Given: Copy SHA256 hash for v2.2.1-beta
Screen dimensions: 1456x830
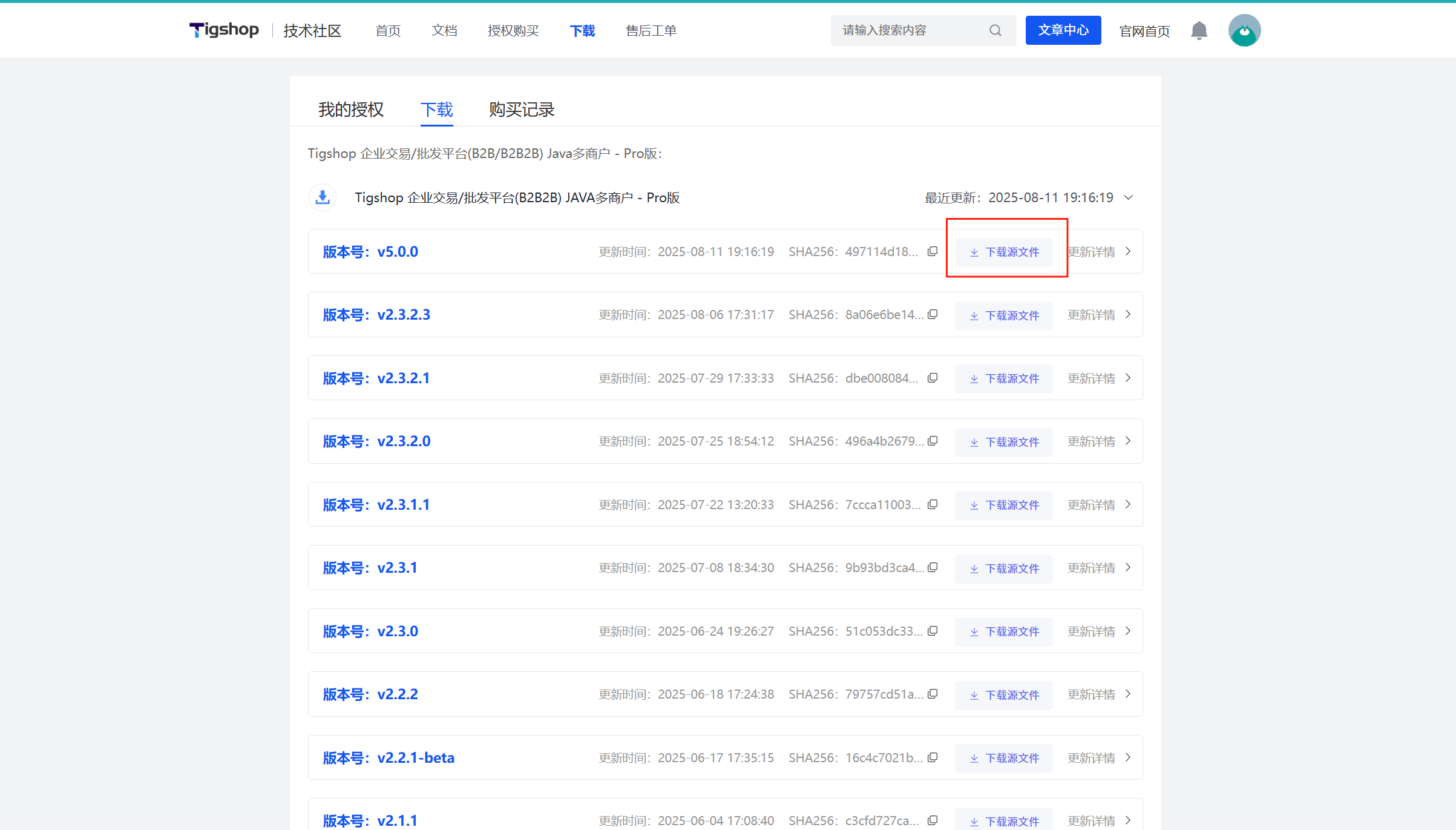Looking at the screenshot, I should point(933,757).
